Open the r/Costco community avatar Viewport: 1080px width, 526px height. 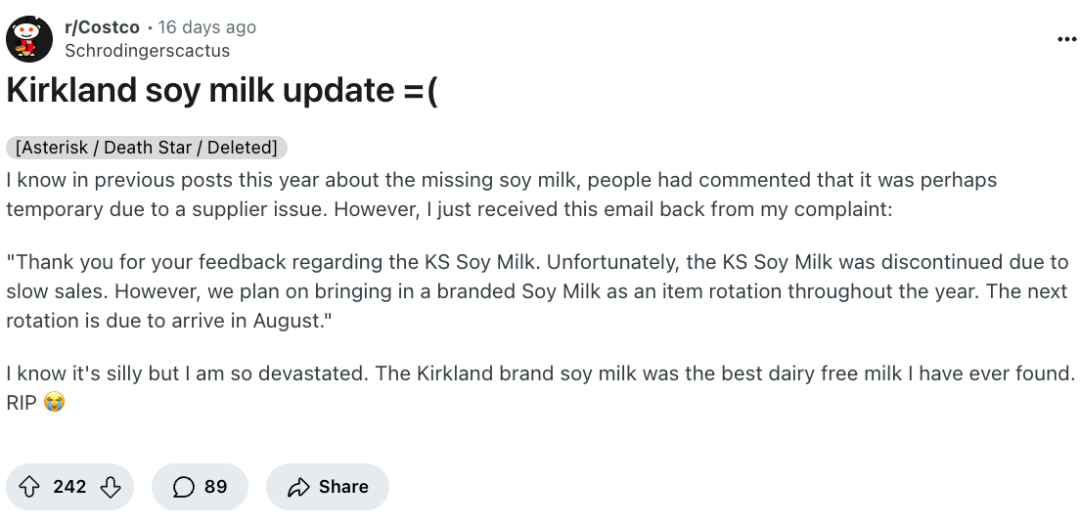(x=29, y=39)
